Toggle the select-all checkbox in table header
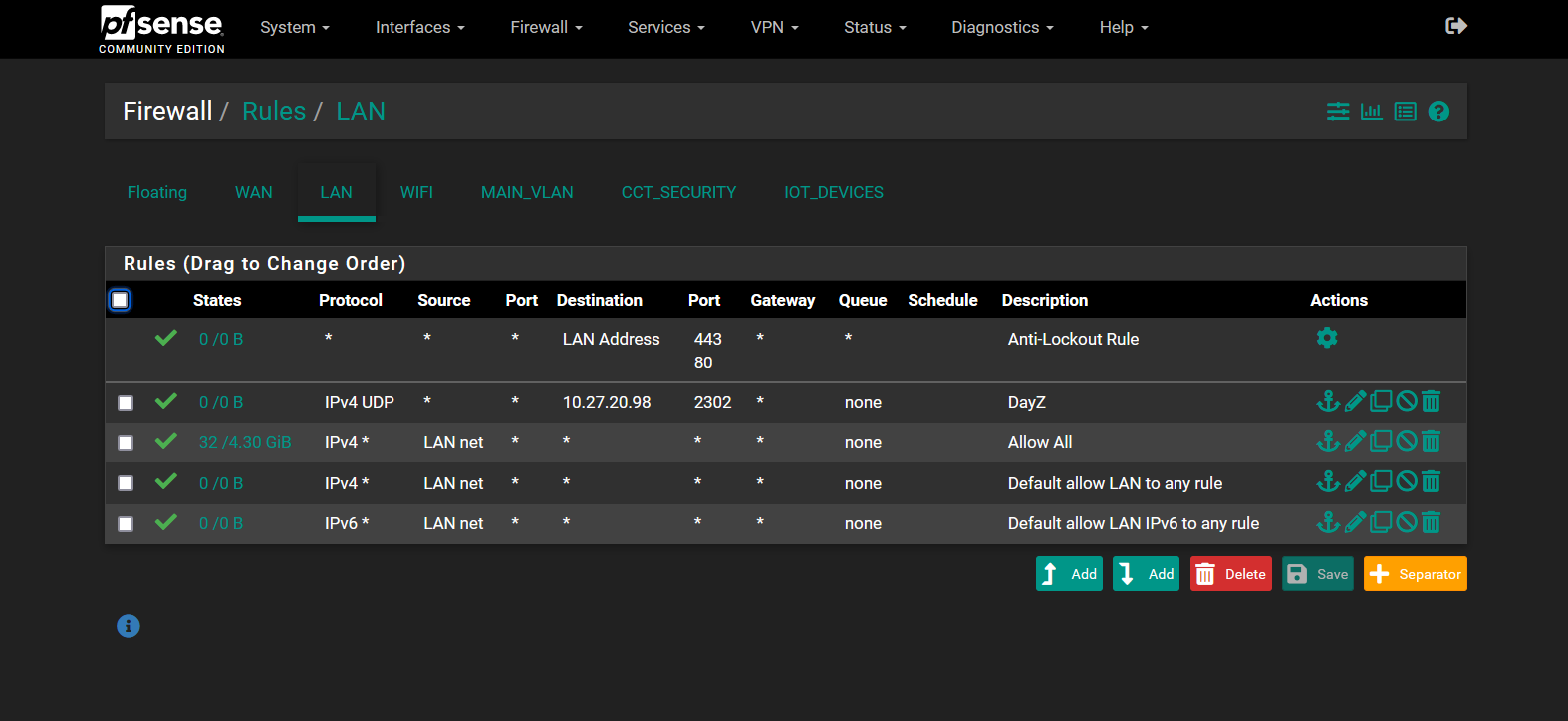The width and height of the screenshot is (1568, 721). point(120,300)
